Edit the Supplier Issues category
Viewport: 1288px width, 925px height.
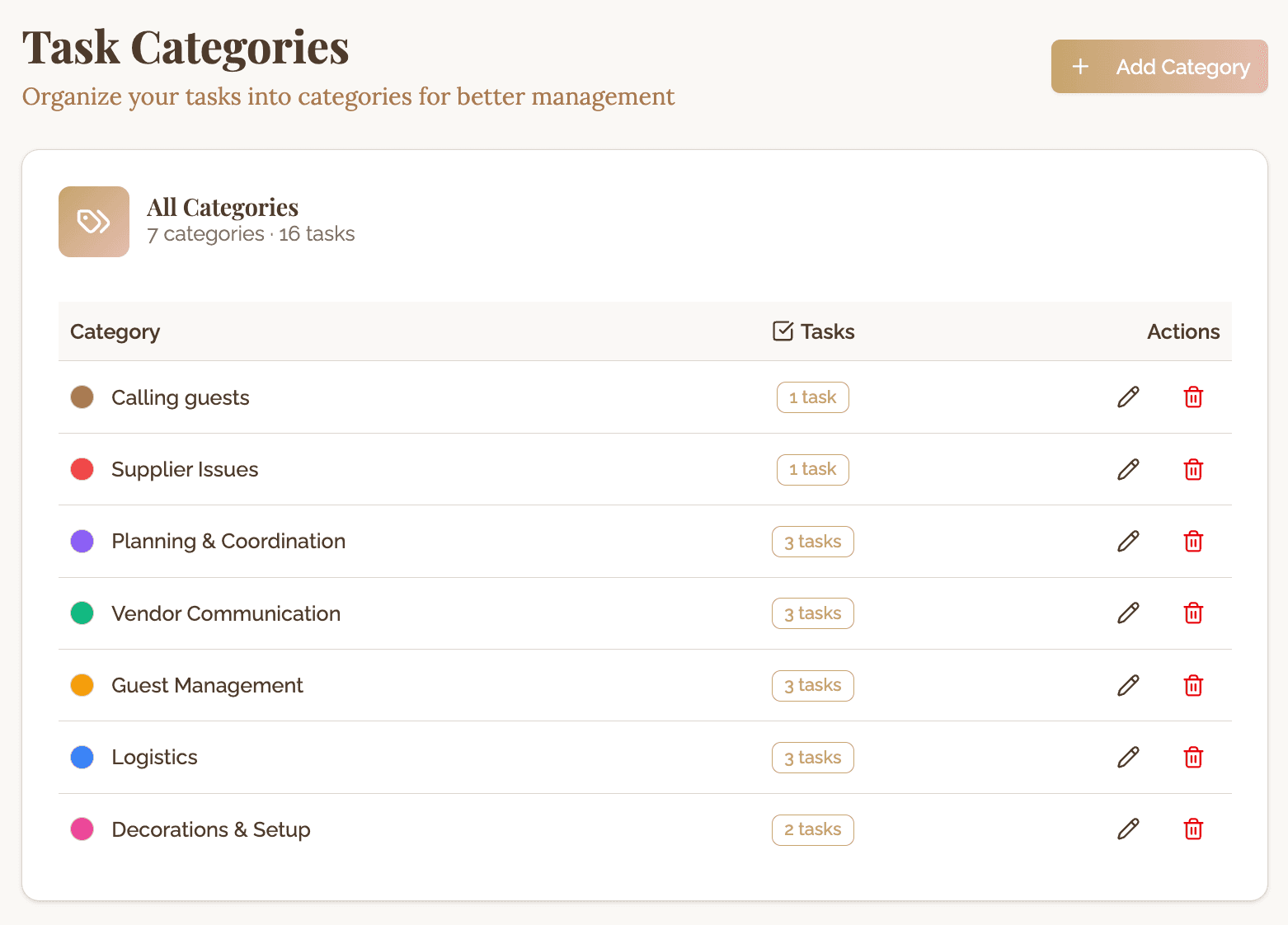[1128, 469]
